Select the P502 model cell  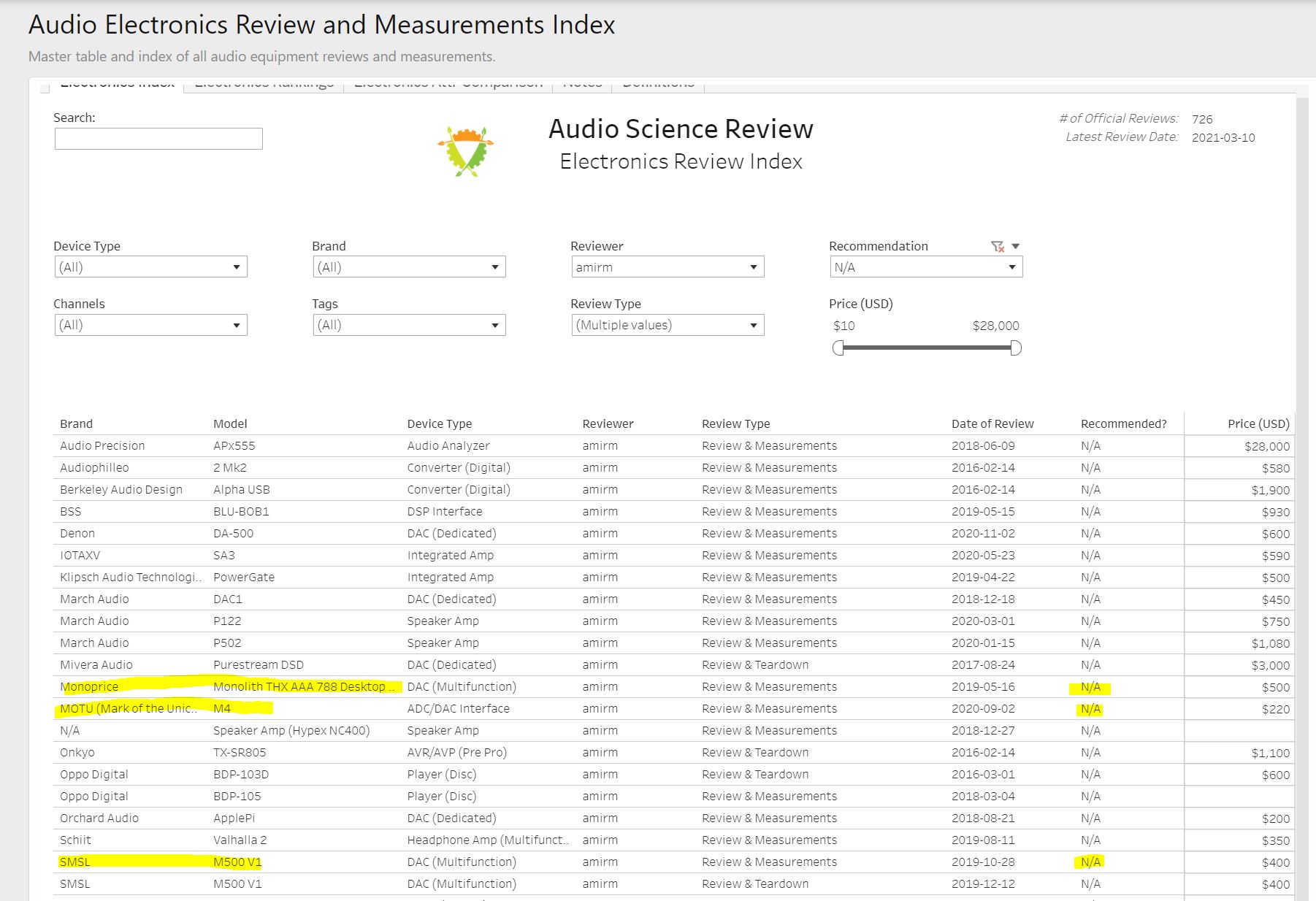[227, 643]
